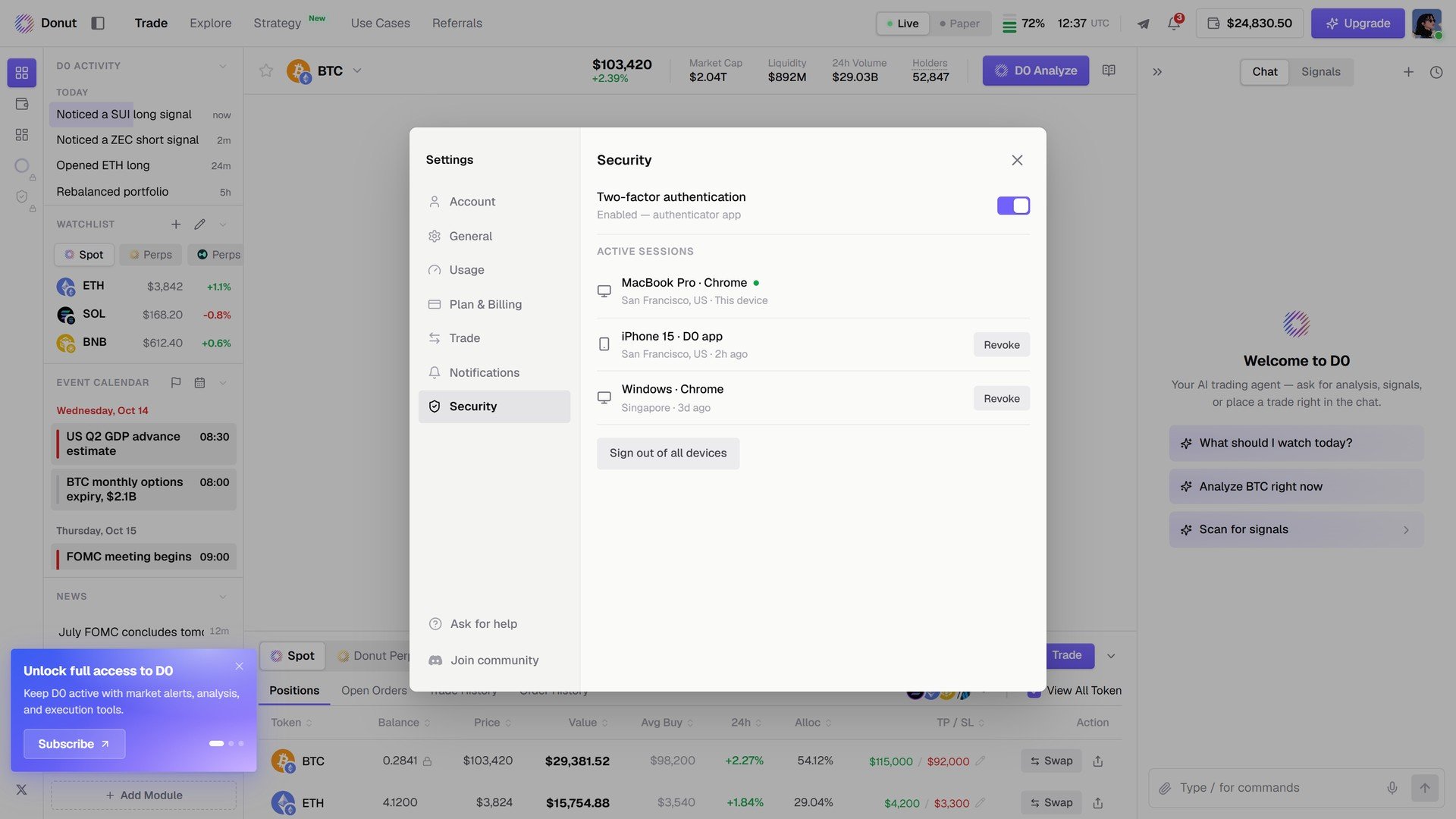The height and width of the screenshot is (819, 1456).
Task: Open Account settings section
Action: (494, 202)
